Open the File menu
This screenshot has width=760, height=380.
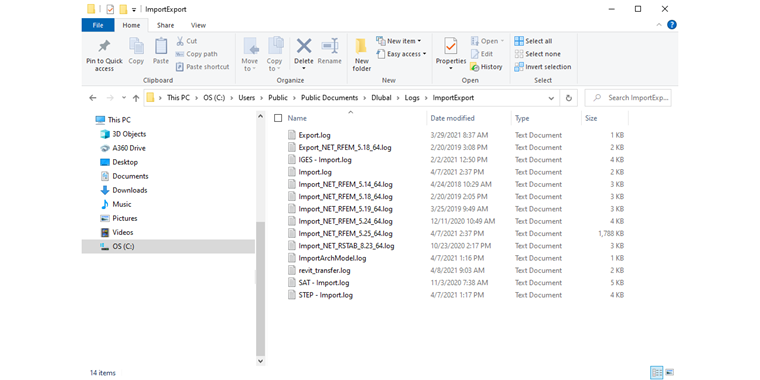pos(98,25)
